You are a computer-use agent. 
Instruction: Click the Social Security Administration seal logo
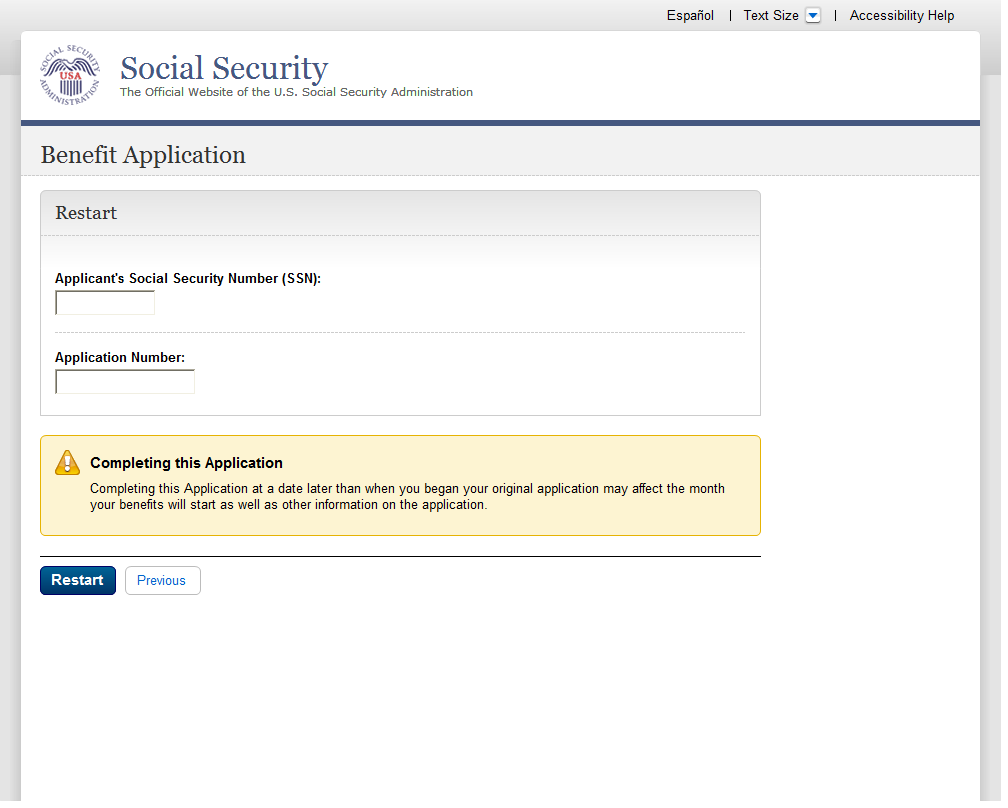(x=70, y=76)
